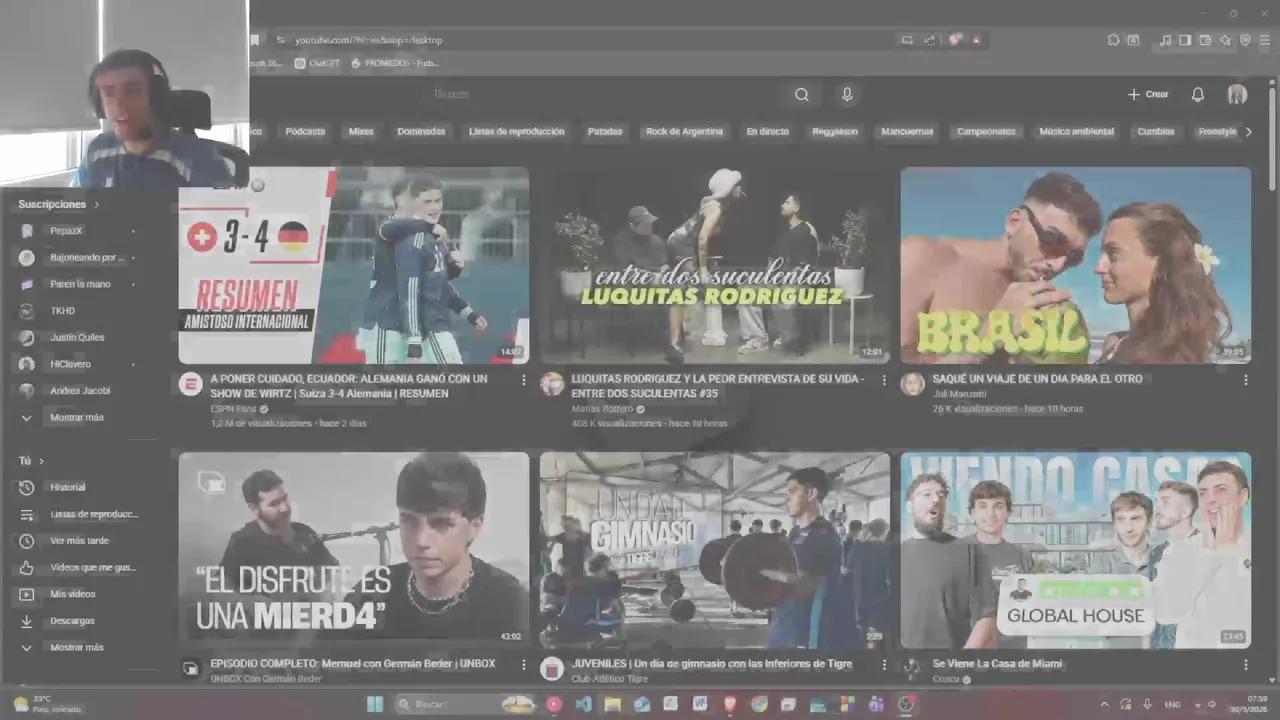Open options for Suiza 3-4 Alemania video
This screenshot has height=720, width=1280.
[523, 380]
